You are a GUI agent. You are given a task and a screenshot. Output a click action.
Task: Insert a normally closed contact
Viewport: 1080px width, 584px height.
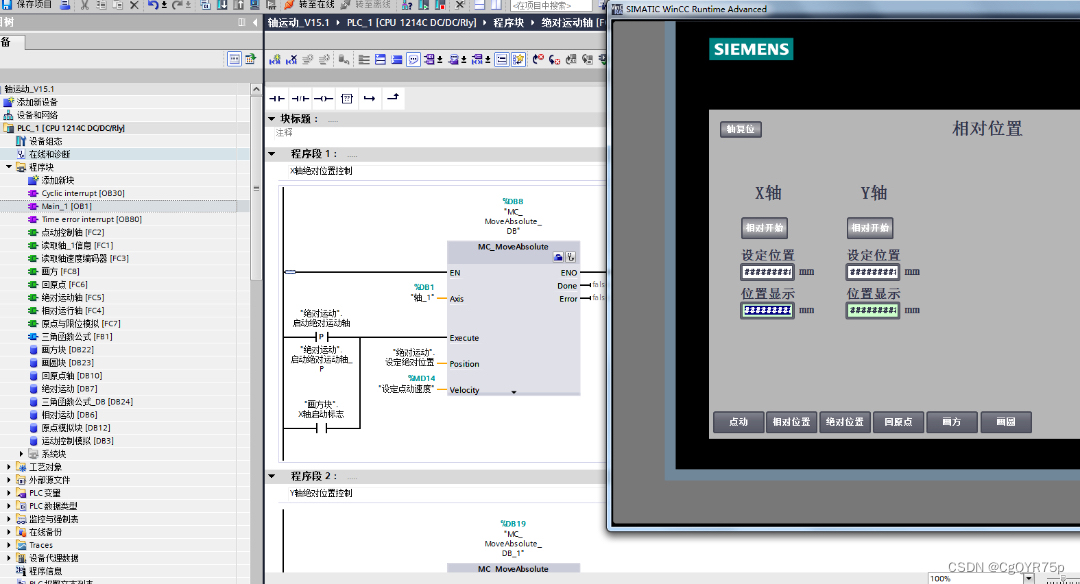[x=300, y=98]
